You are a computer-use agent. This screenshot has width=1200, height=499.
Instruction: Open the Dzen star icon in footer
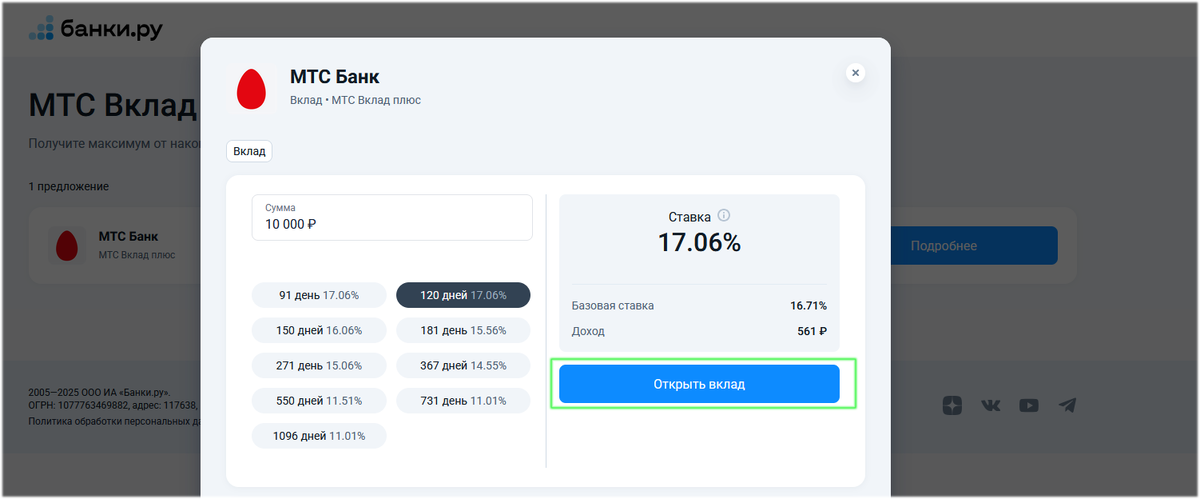pos(952,405)
